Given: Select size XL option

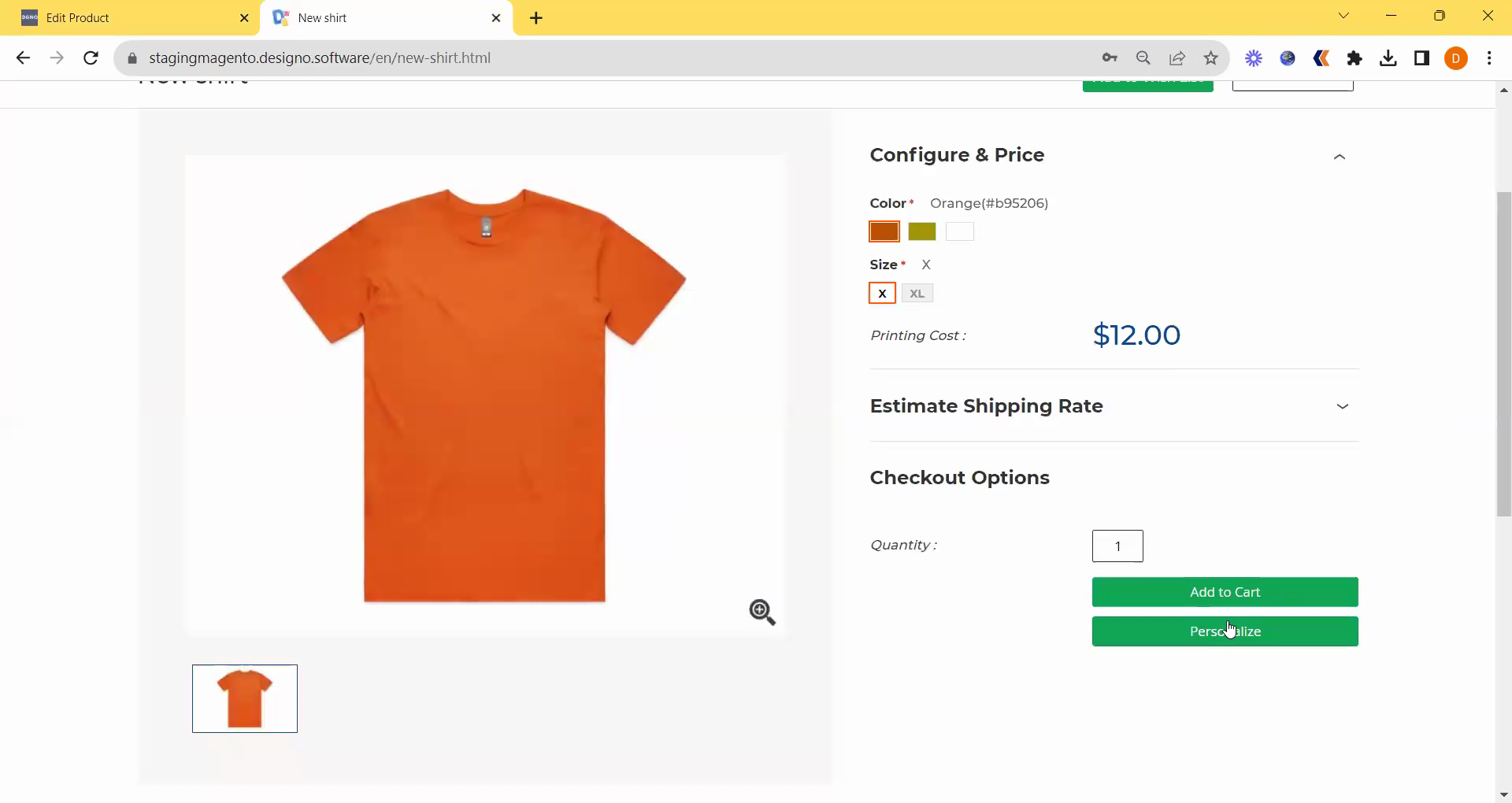Looking at the screenshot, I should tap(917, 294).
